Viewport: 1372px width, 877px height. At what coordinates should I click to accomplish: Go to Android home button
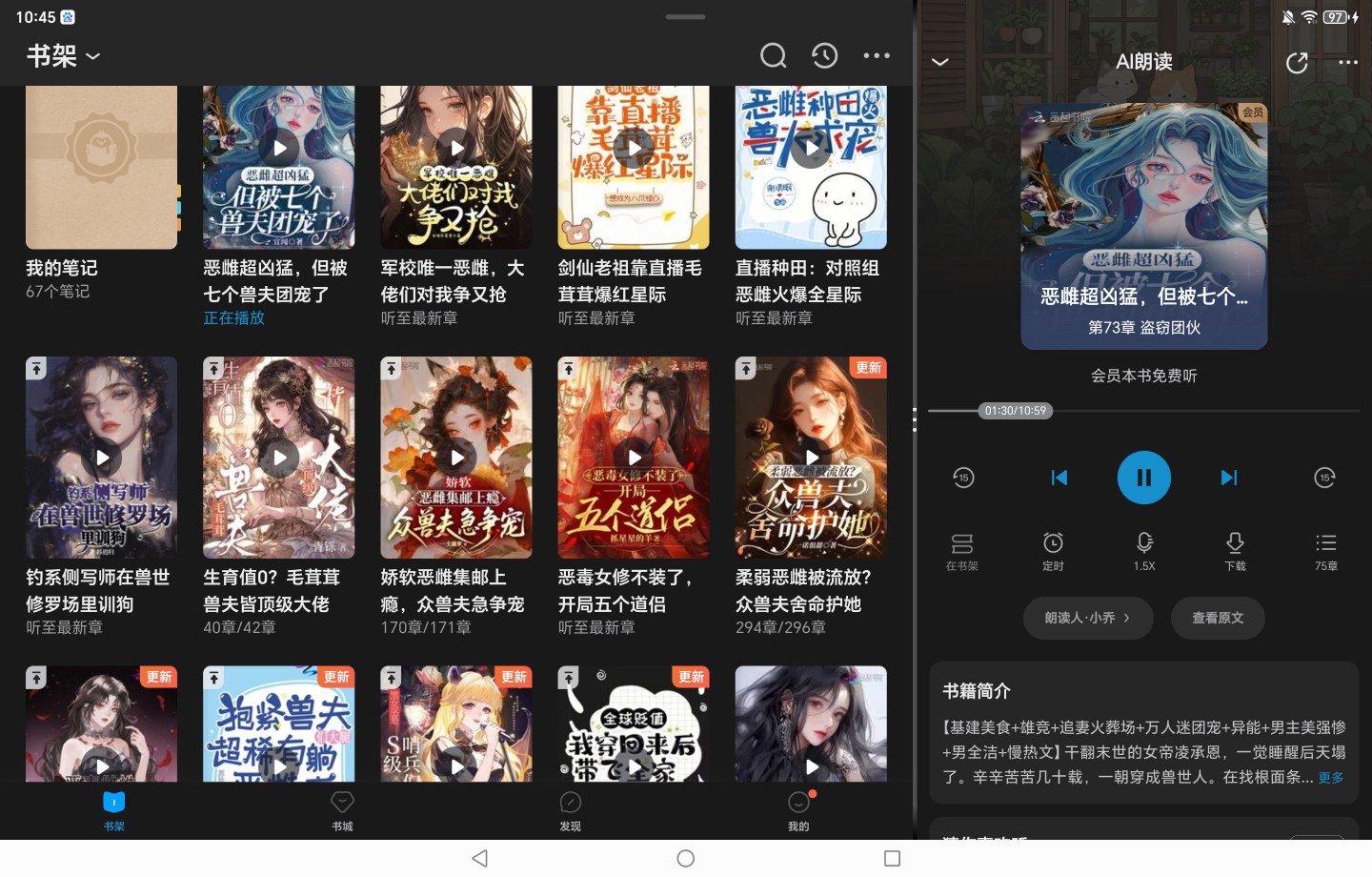[685, 859]
